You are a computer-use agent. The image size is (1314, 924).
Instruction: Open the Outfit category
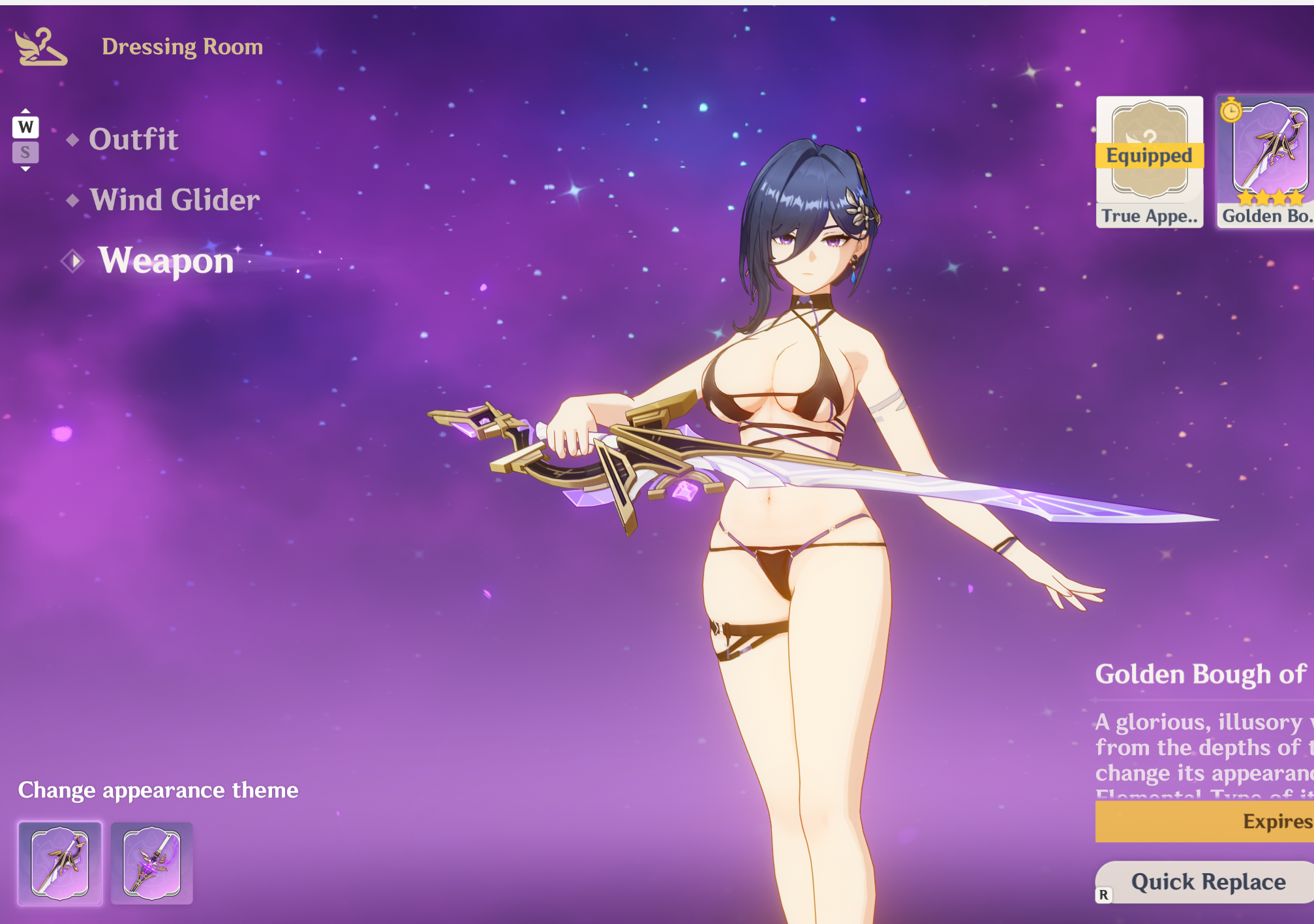[134, 139]
